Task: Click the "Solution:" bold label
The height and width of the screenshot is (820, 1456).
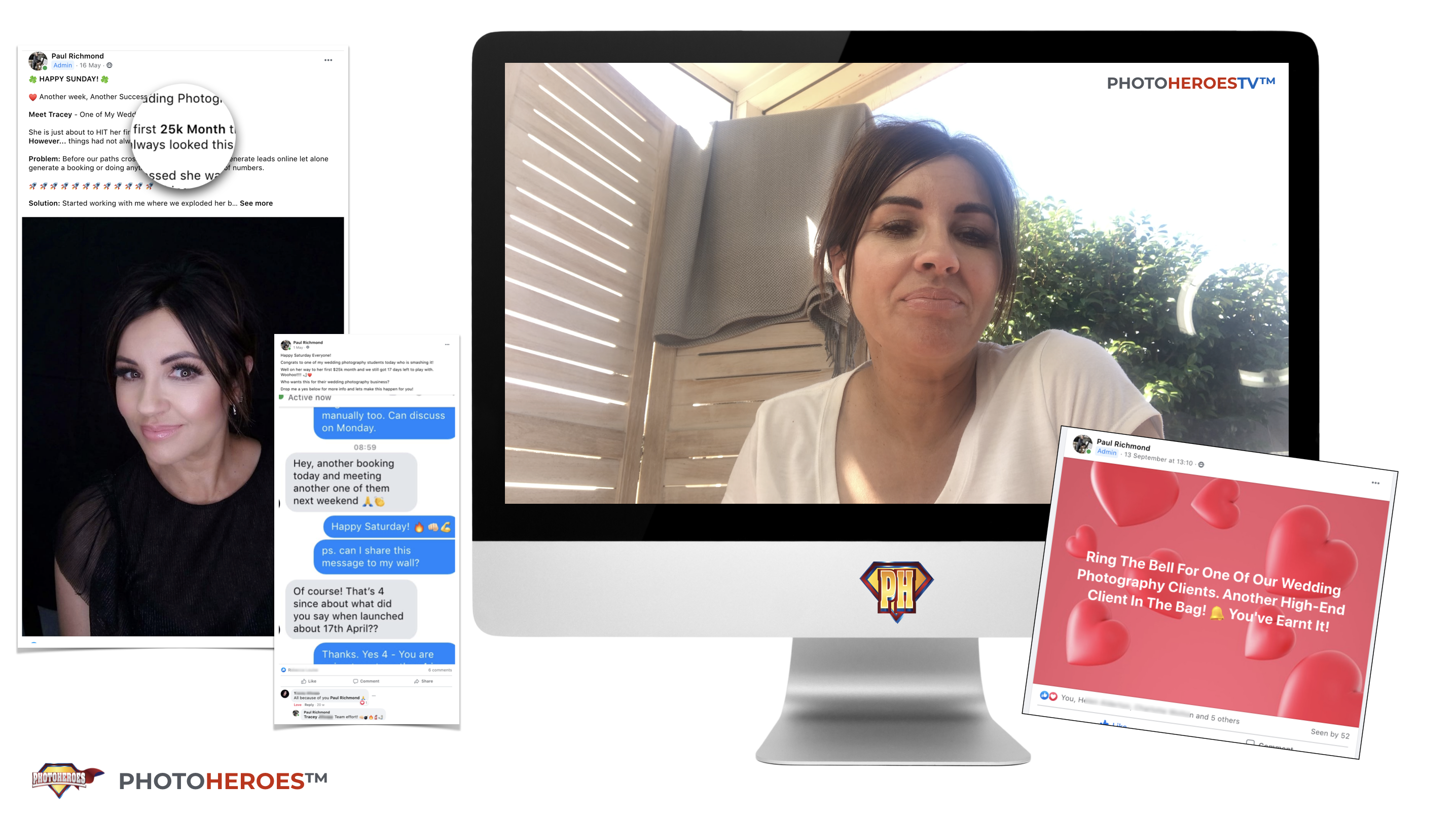Action: point(44,203)
